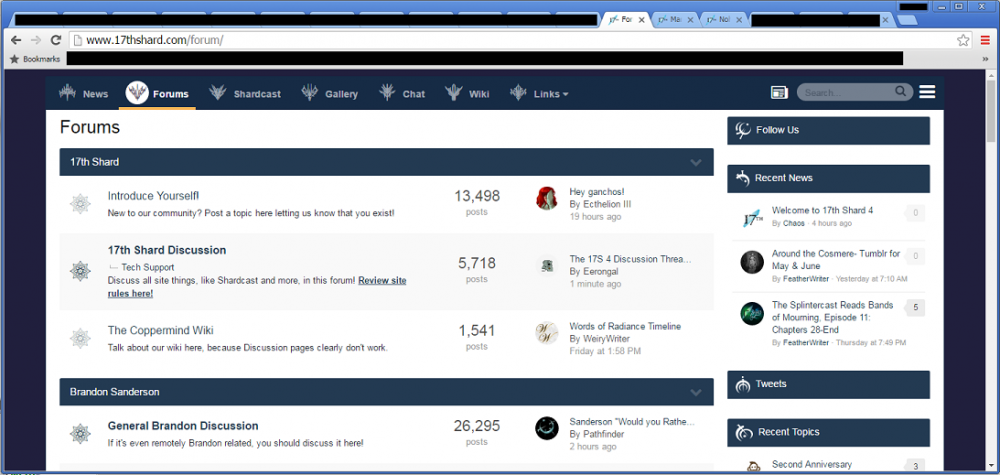The image size is (1000, 475).
Task: Click The Coppermind Wiki forum status icon
Action: [80, 339]
